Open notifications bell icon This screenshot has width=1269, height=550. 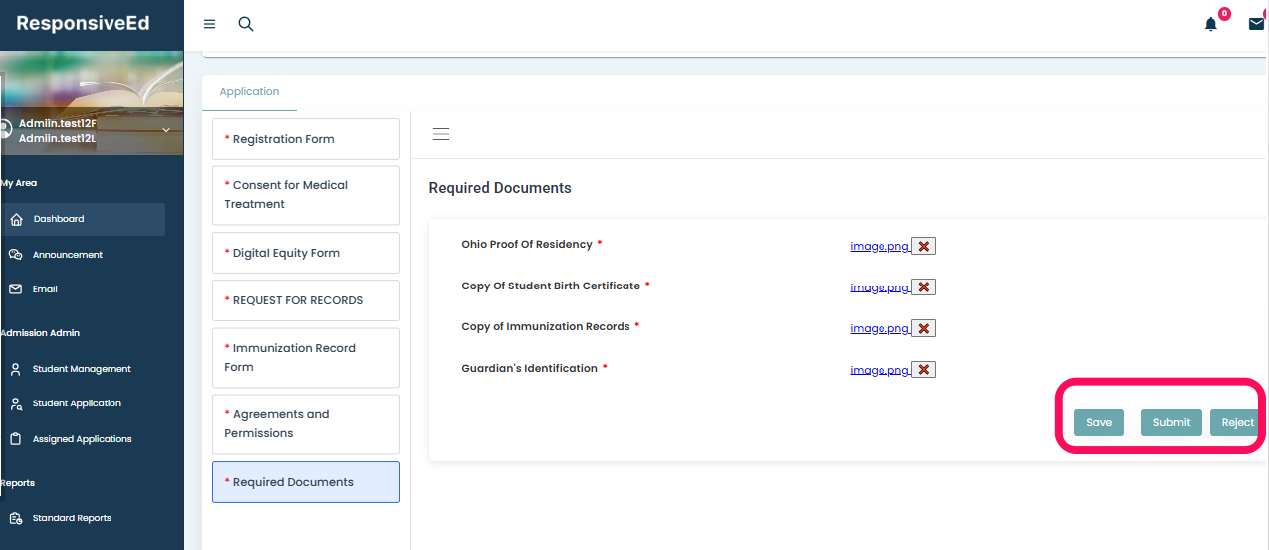coord(1211,24)
